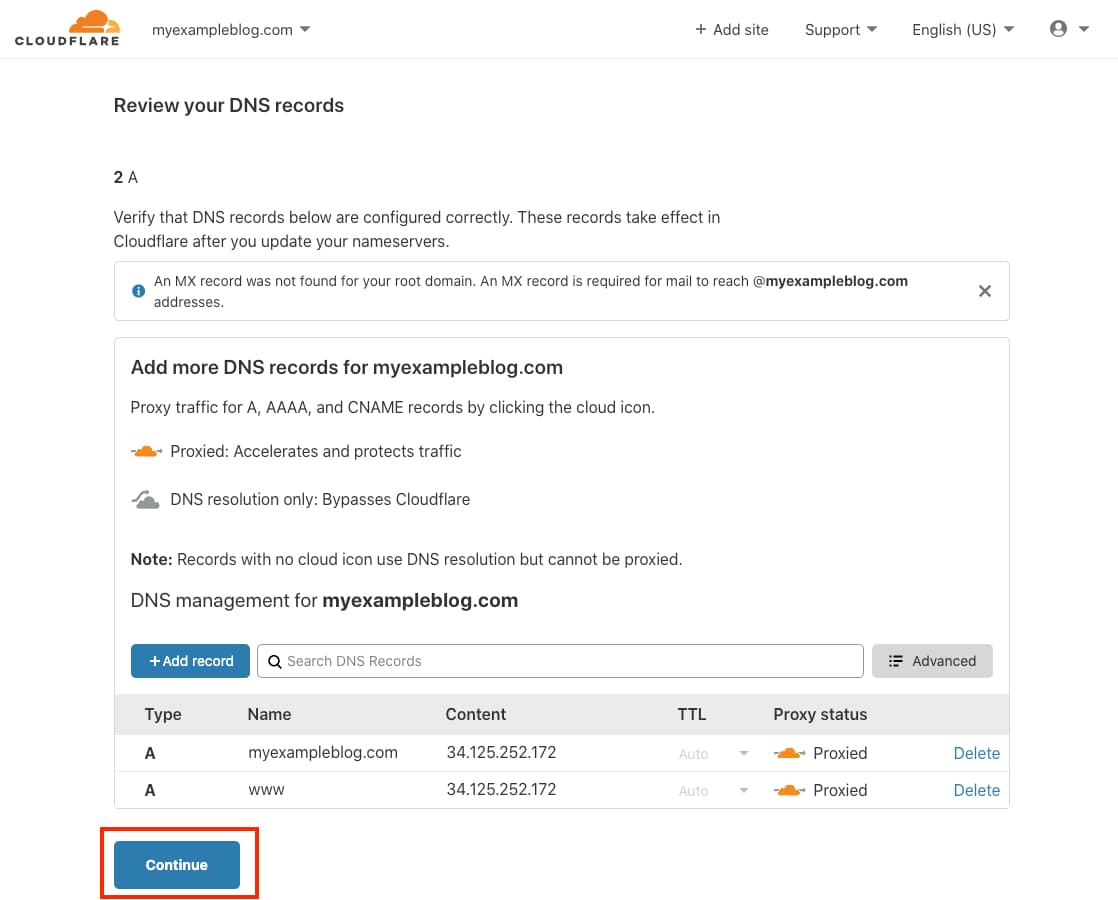Screen dimensions: 1118x900
Task: Click the '2 A' record count text
Action: point(125,178)
